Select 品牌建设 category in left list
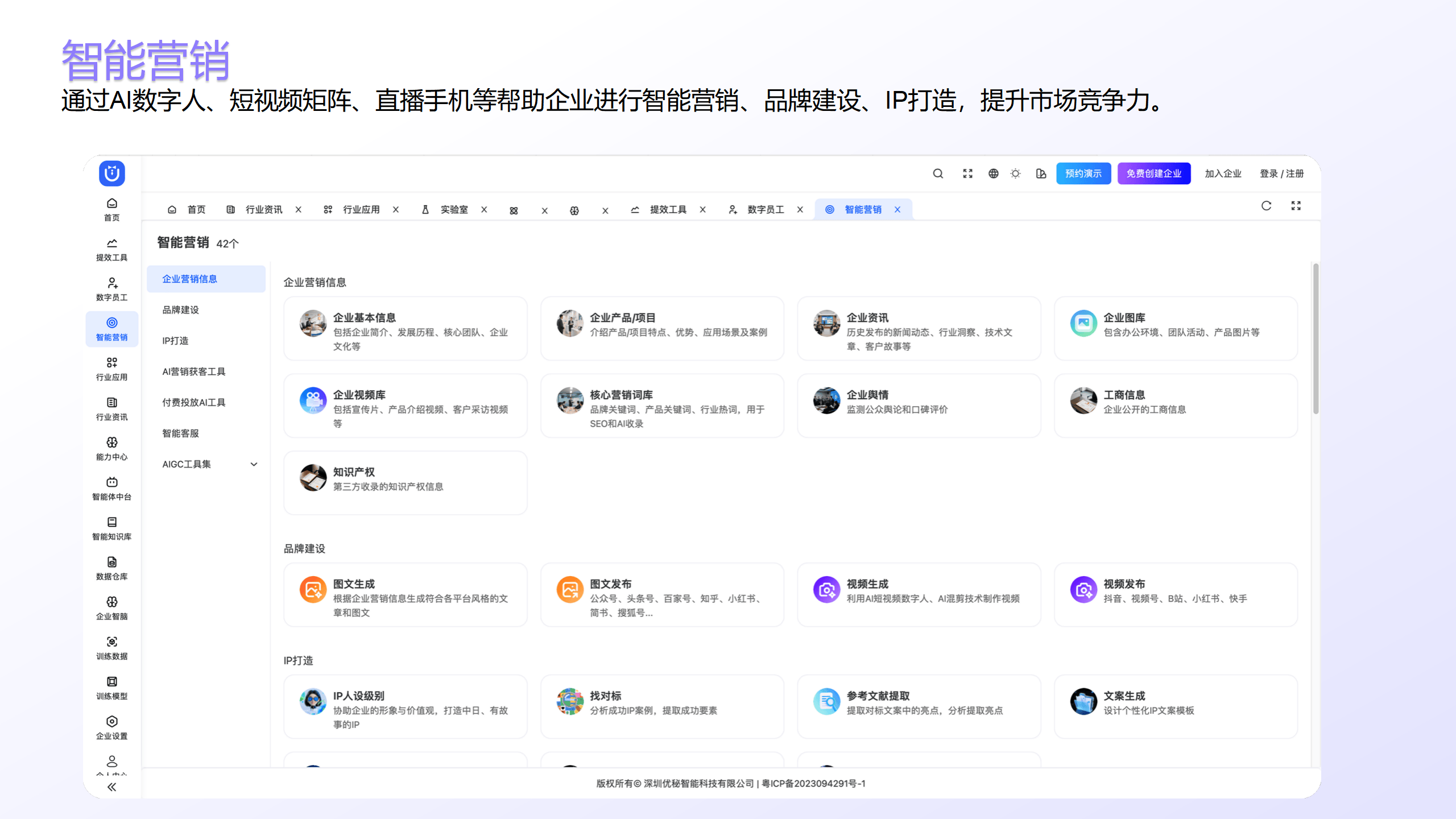 [x=180, y=310]
